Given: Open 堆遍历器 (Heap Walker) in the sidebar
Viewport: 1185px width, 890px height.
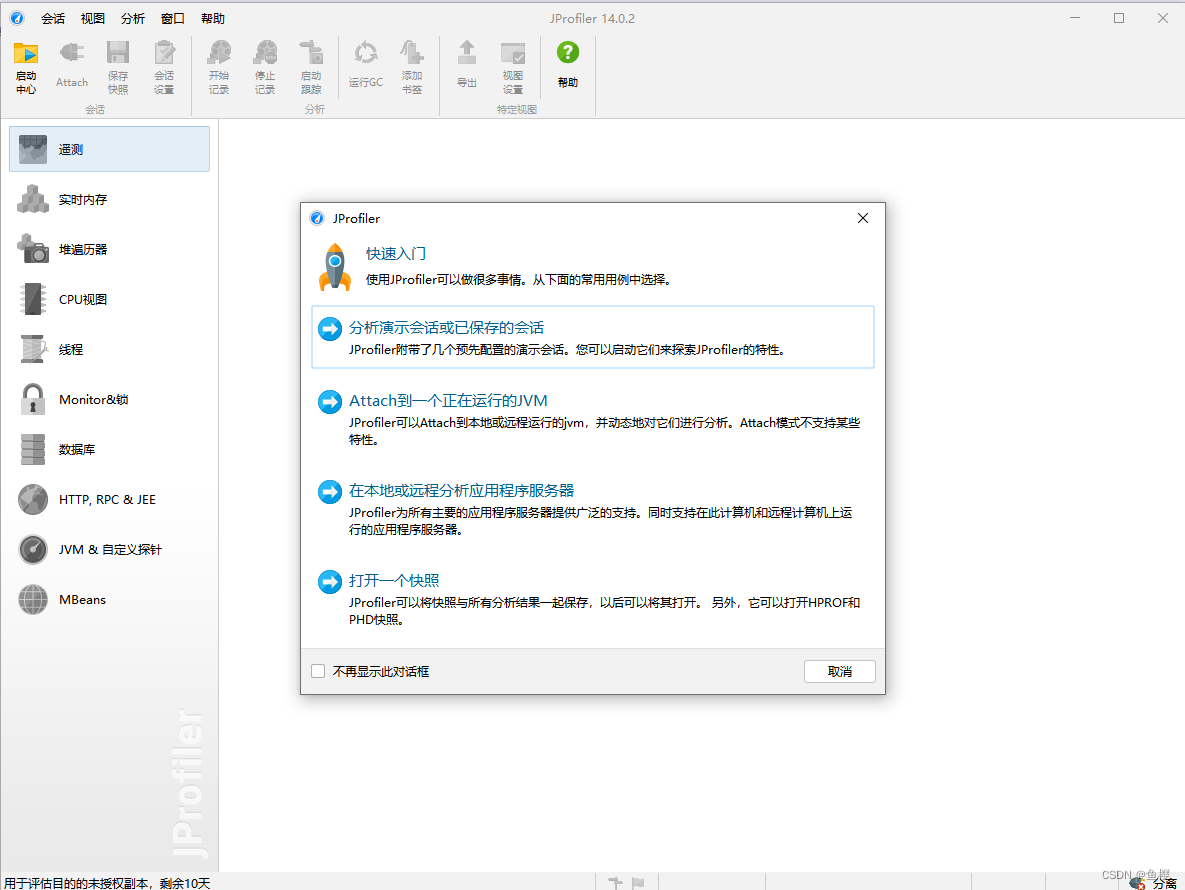Looking at the screenshot, I should coord(110,249).
